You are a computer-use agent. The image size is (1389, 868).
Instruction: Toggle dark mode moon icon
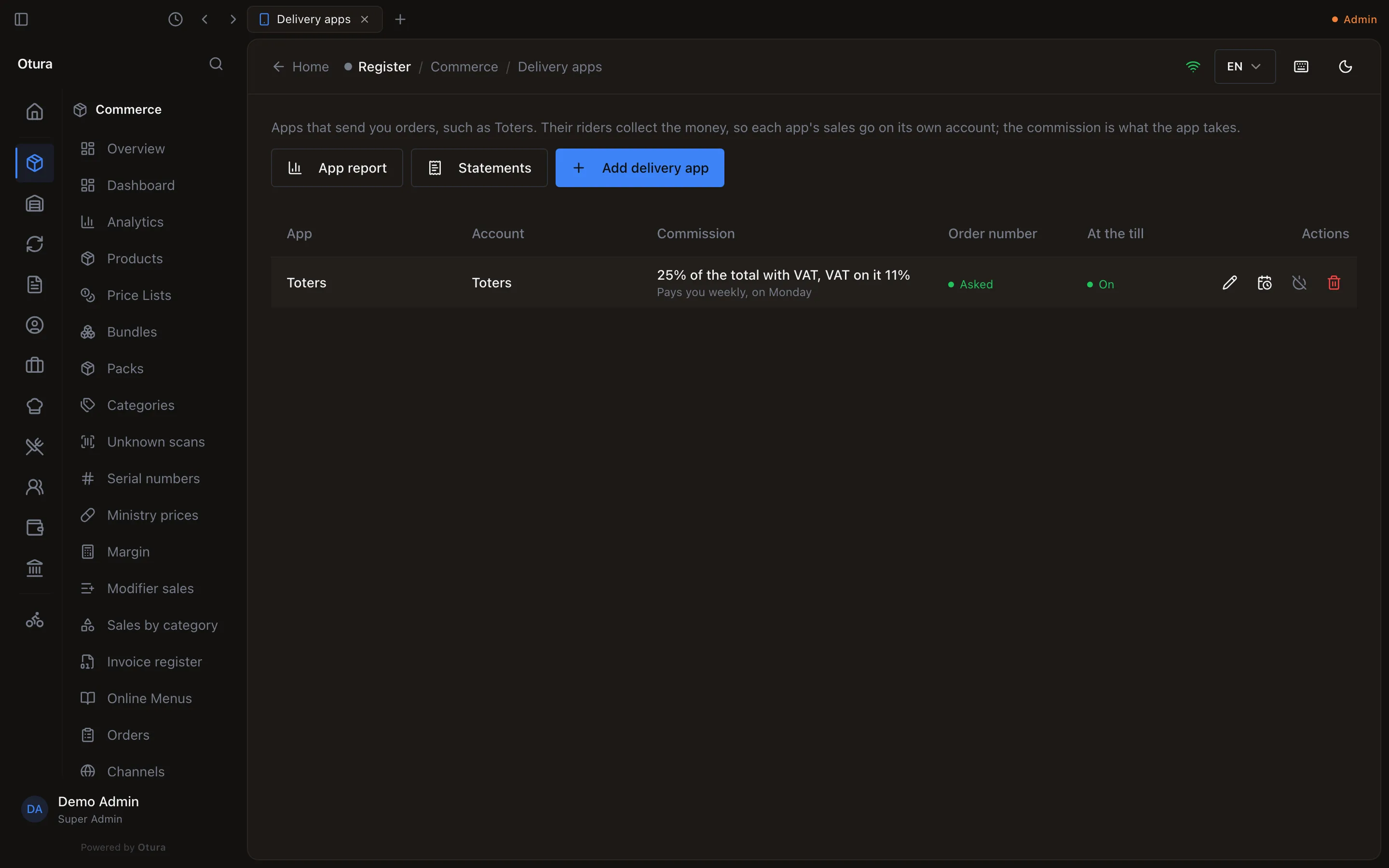(1346, 67)
